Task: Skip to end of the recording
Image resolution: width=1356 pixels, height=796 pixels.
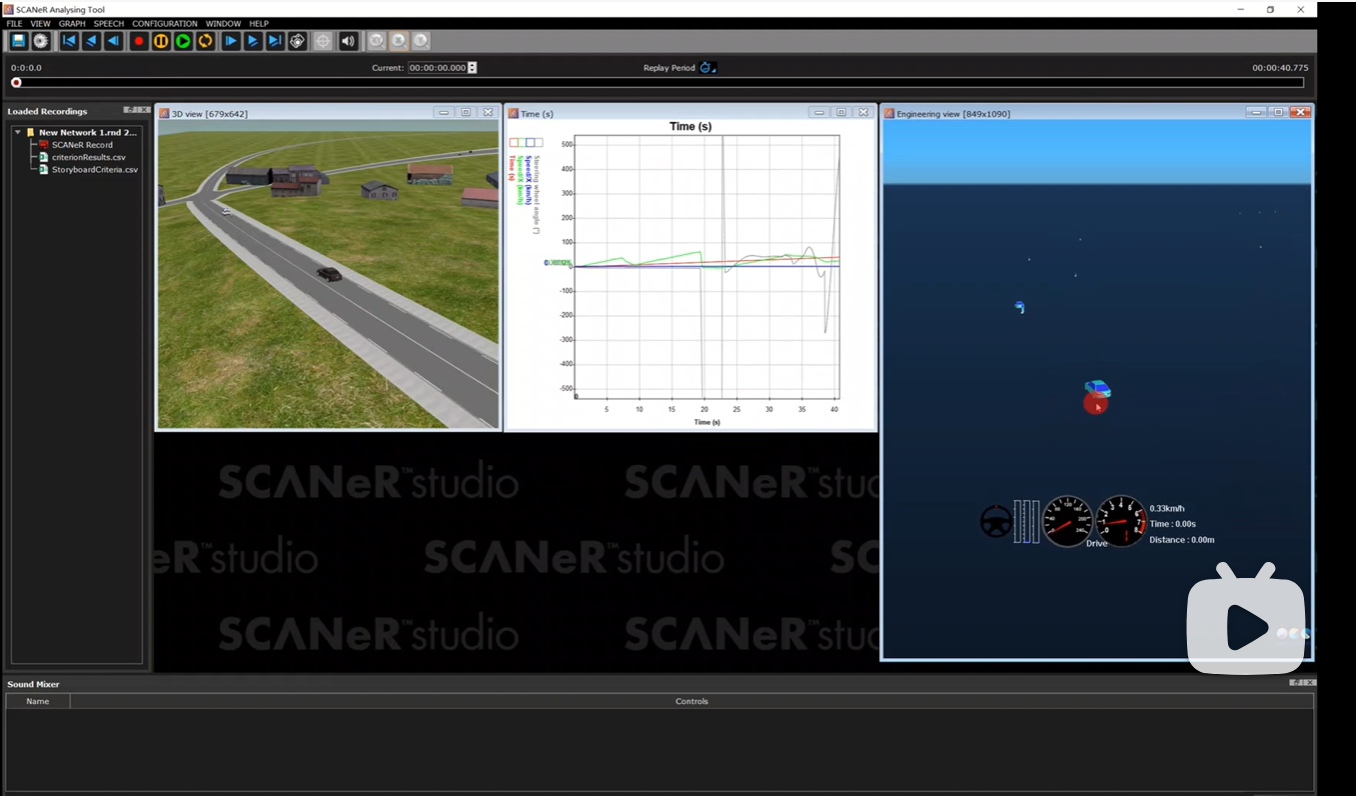Action: coord(275,41)
